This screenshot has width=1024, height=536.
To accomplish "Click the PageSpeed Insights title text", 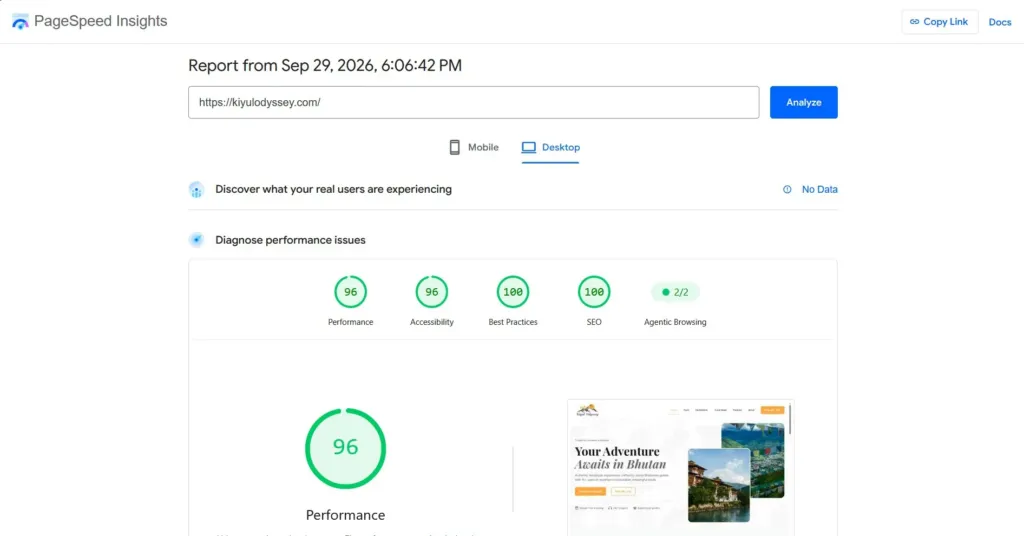I will 101,21.
